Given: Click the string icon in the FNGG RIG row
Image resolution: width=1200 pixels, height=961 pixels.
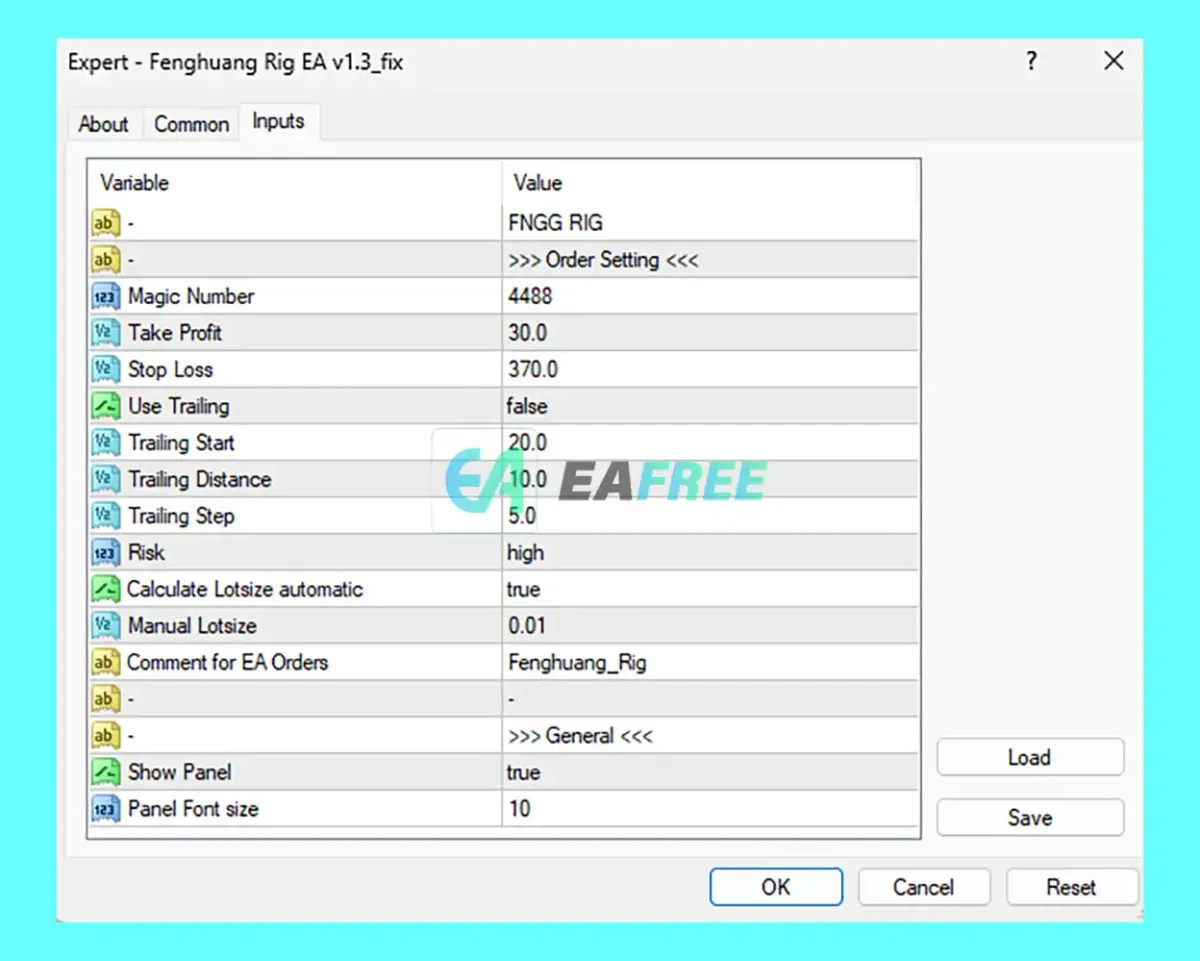Looking at the screenshot, I should pos(105,223).
